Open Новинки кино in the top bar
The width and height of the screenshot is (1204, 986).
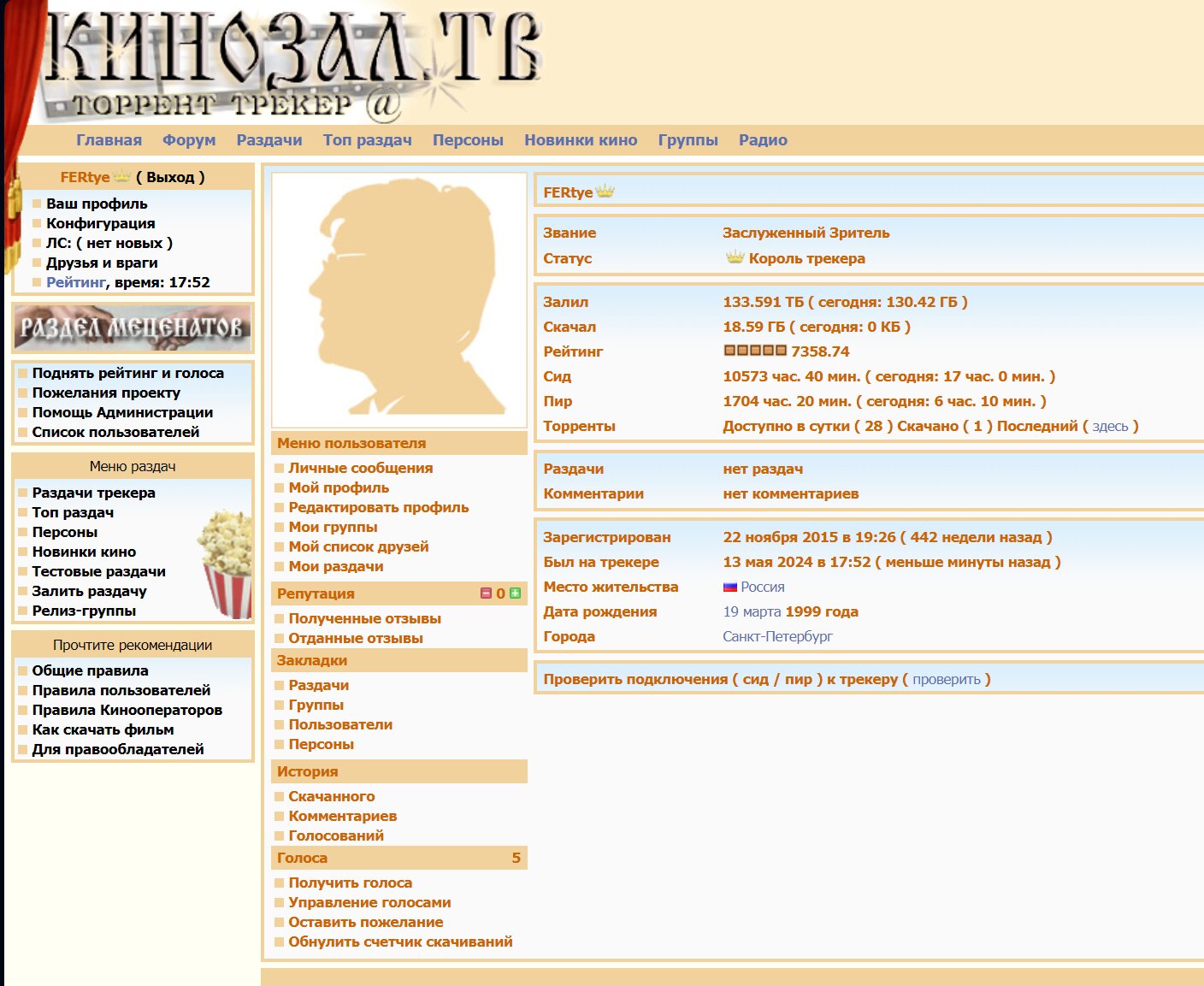[x=581, y=140]
